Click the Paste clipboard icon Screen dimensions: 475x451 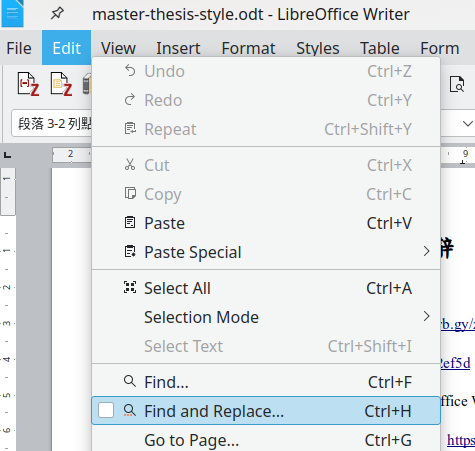[130, 222]
